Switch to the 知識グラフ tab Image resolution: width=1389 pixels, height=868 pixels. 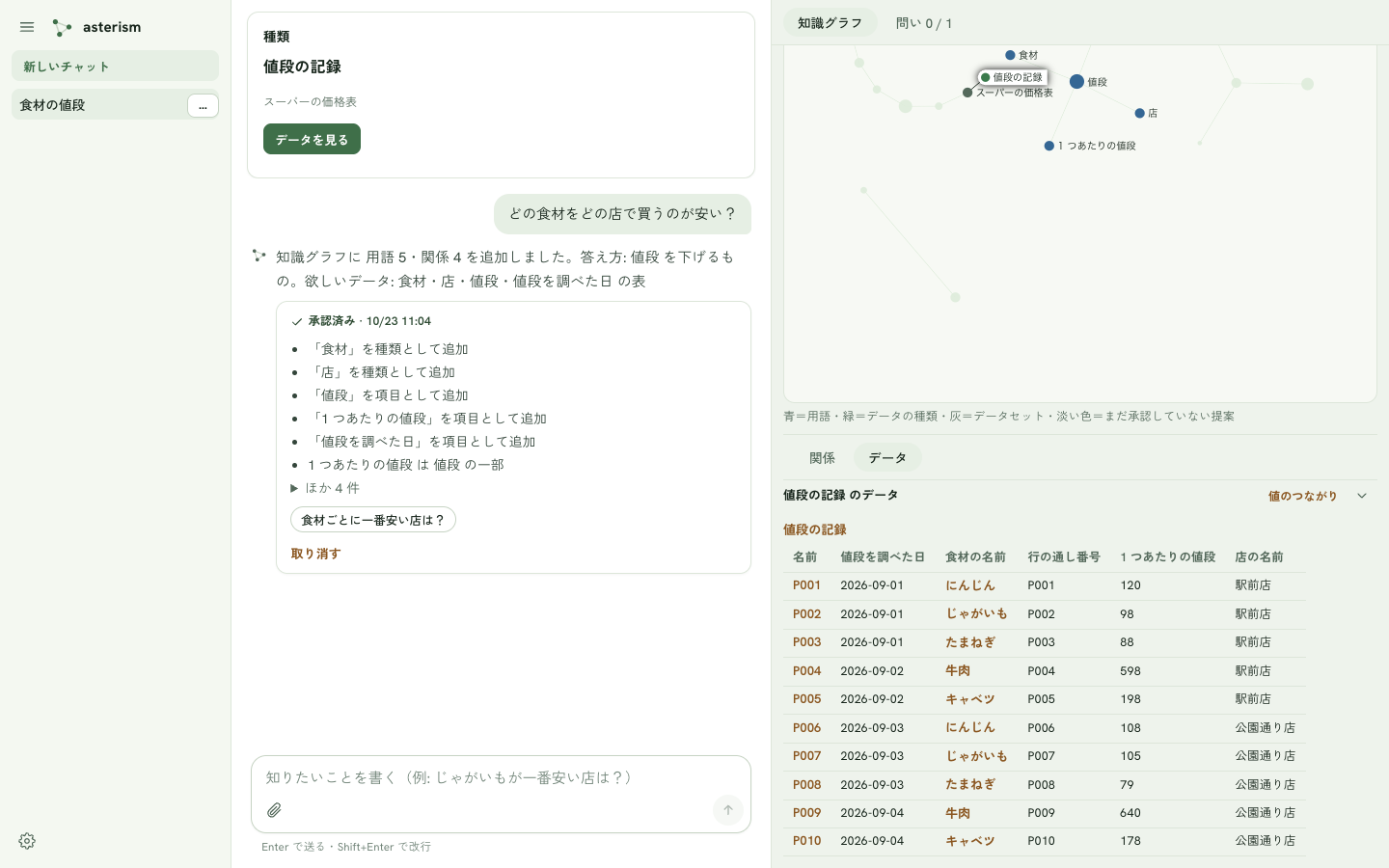830,23
